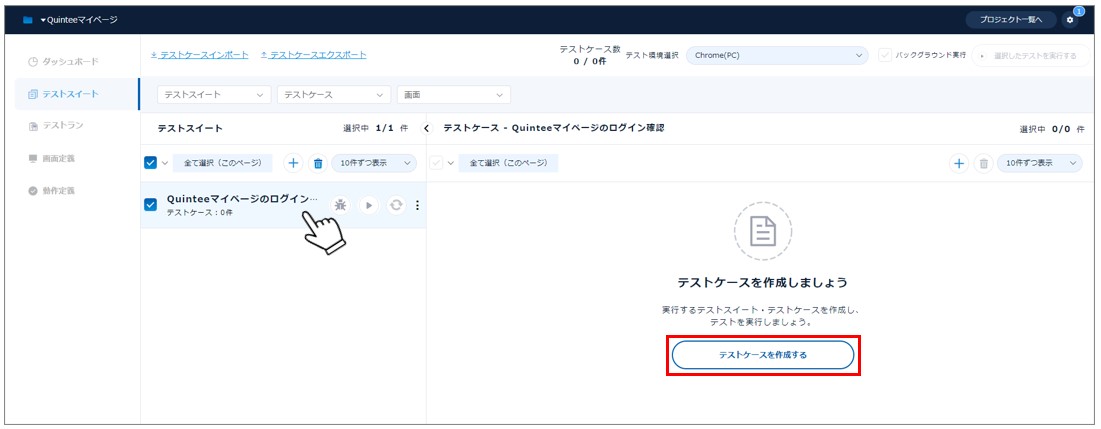Delete selected test suites with the trash icon

click(318, 163)
